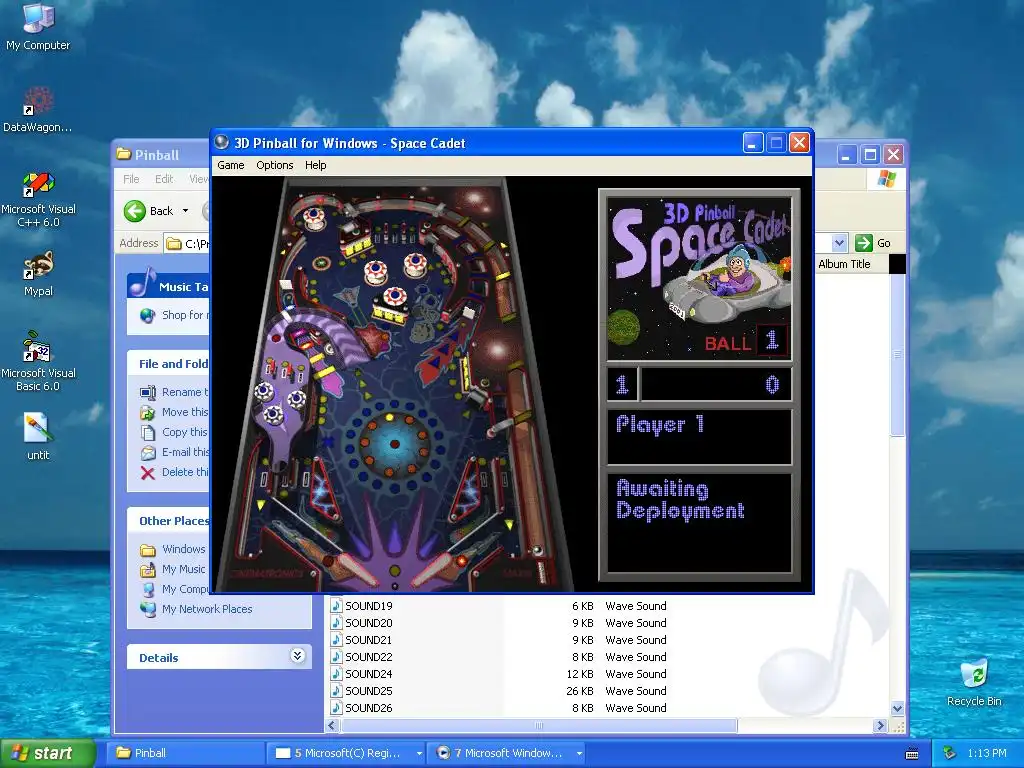
Task: Click the E-mail envelope task icon
Action: coord(148,453)
